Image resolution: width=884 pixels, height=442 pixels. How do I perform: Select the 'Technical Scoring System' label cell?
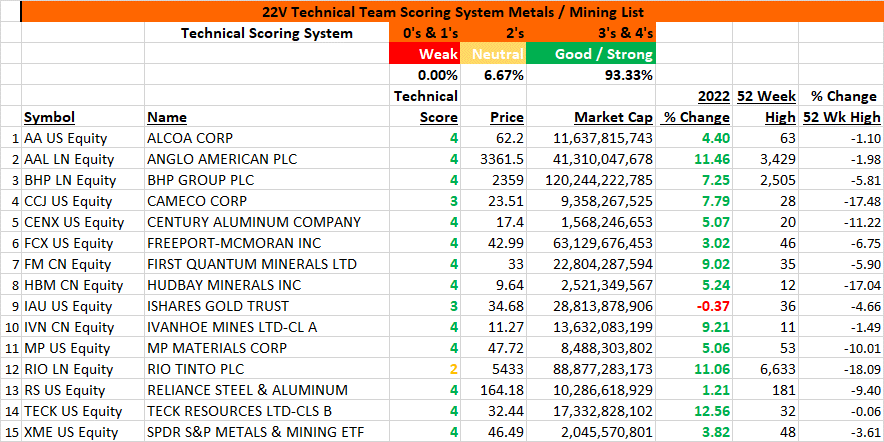click(x=267, y=33)
